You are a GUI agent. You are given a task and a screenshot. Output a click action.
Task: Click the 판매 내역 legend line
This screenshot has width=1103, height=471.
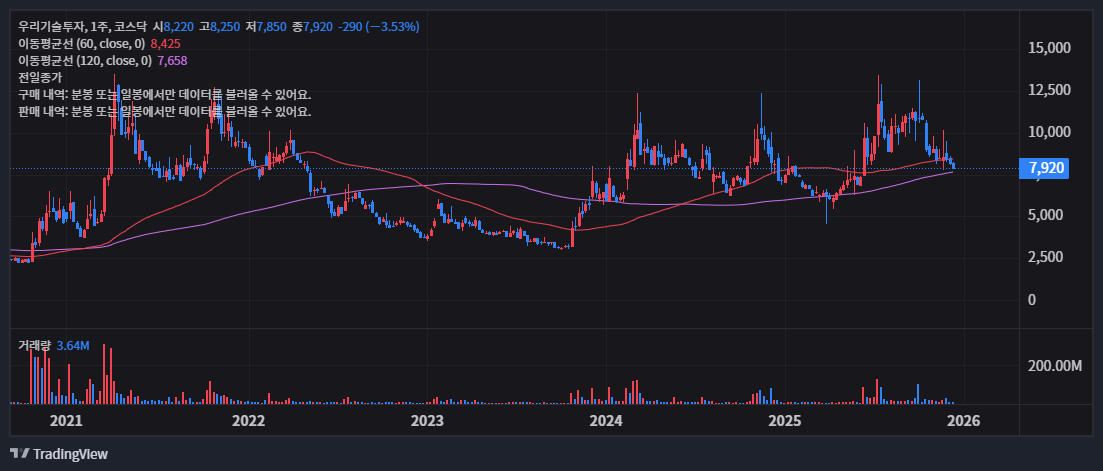tap(165, 111)
